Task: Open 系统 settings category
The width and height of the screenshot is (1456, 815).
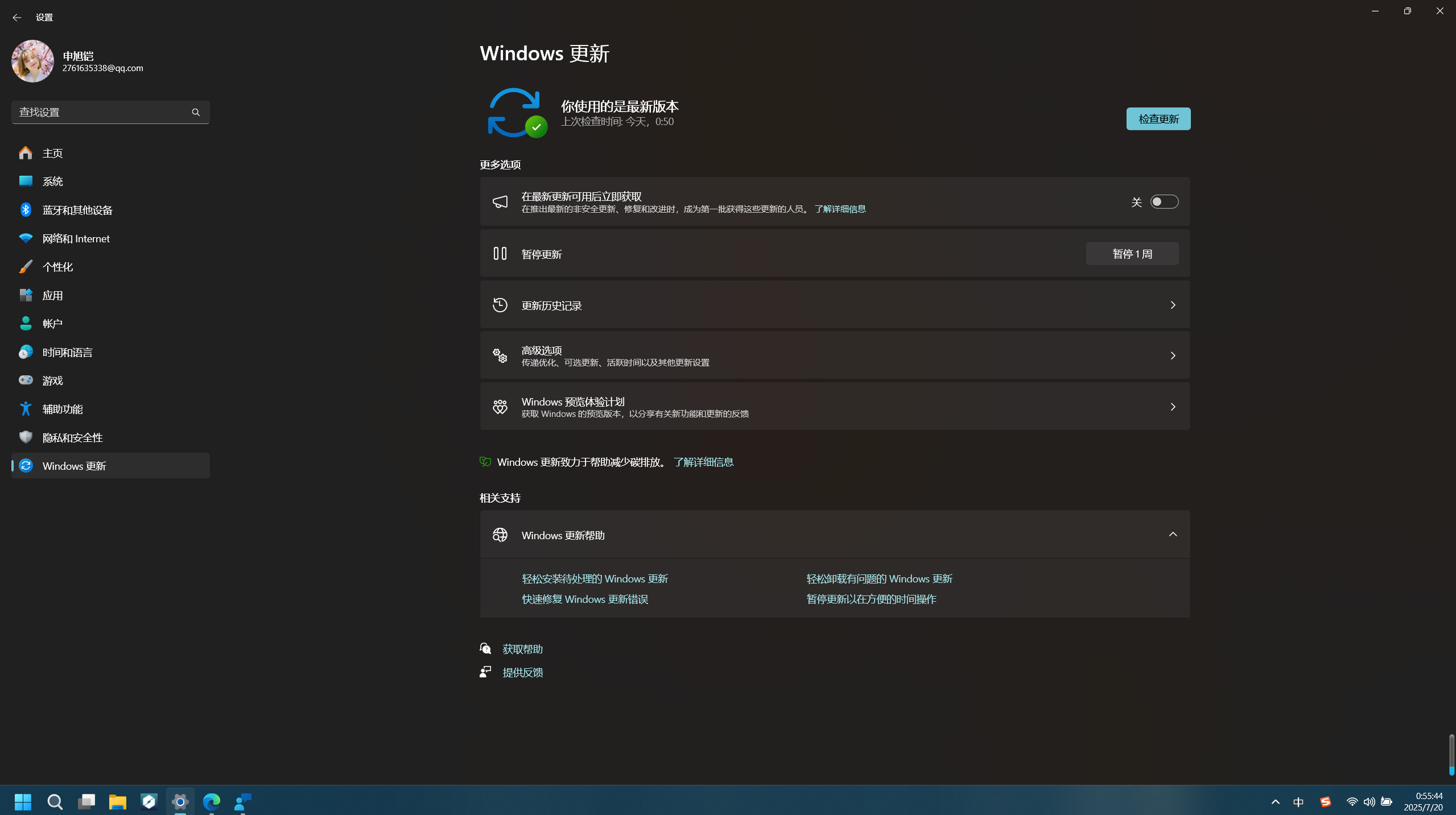Action: (110, 181)
